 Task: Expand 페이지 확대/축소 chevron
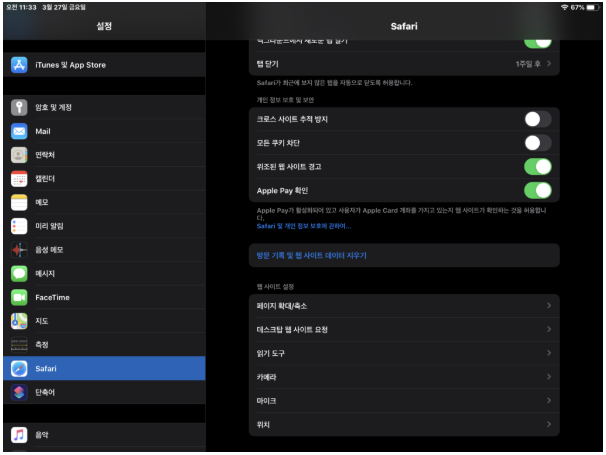[x=549, y=305]
